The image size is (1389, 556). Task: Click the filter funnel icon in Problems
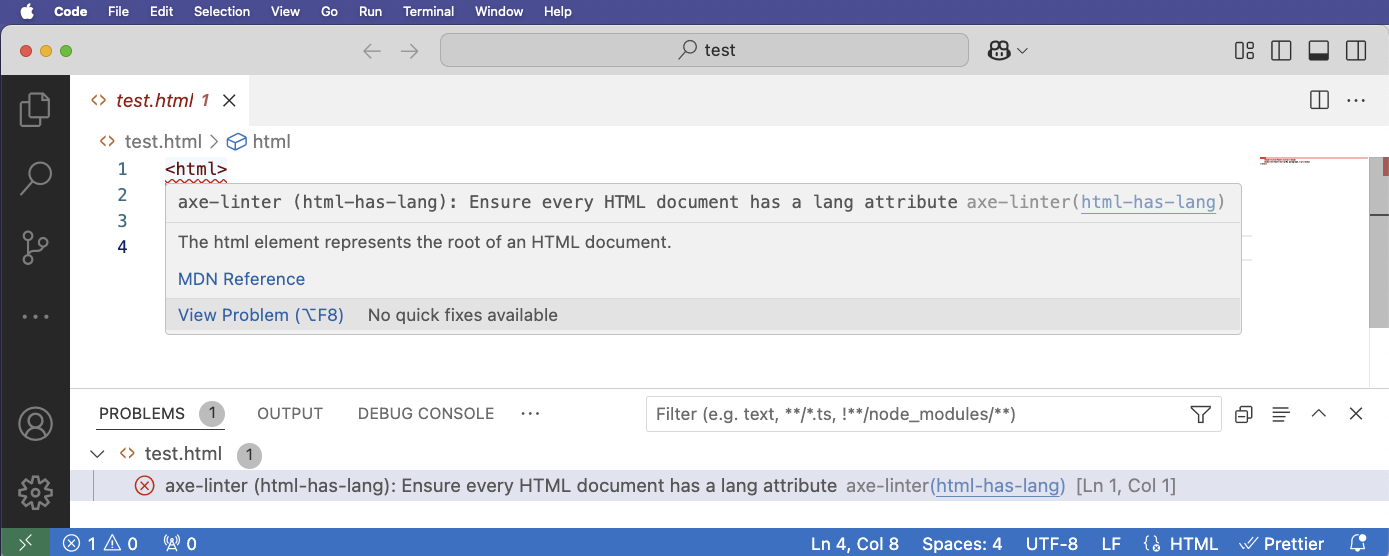tap(1201, 414)
